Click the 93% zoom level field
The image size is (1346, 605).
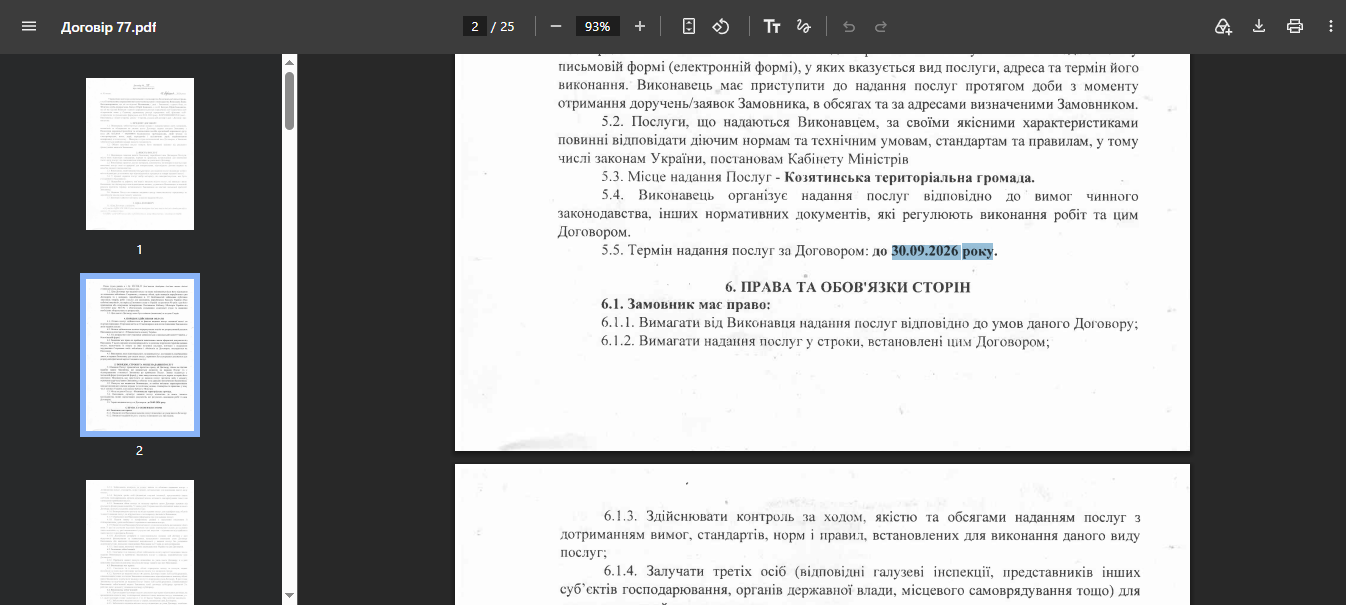pyautogui.click(x=598, y=26)
